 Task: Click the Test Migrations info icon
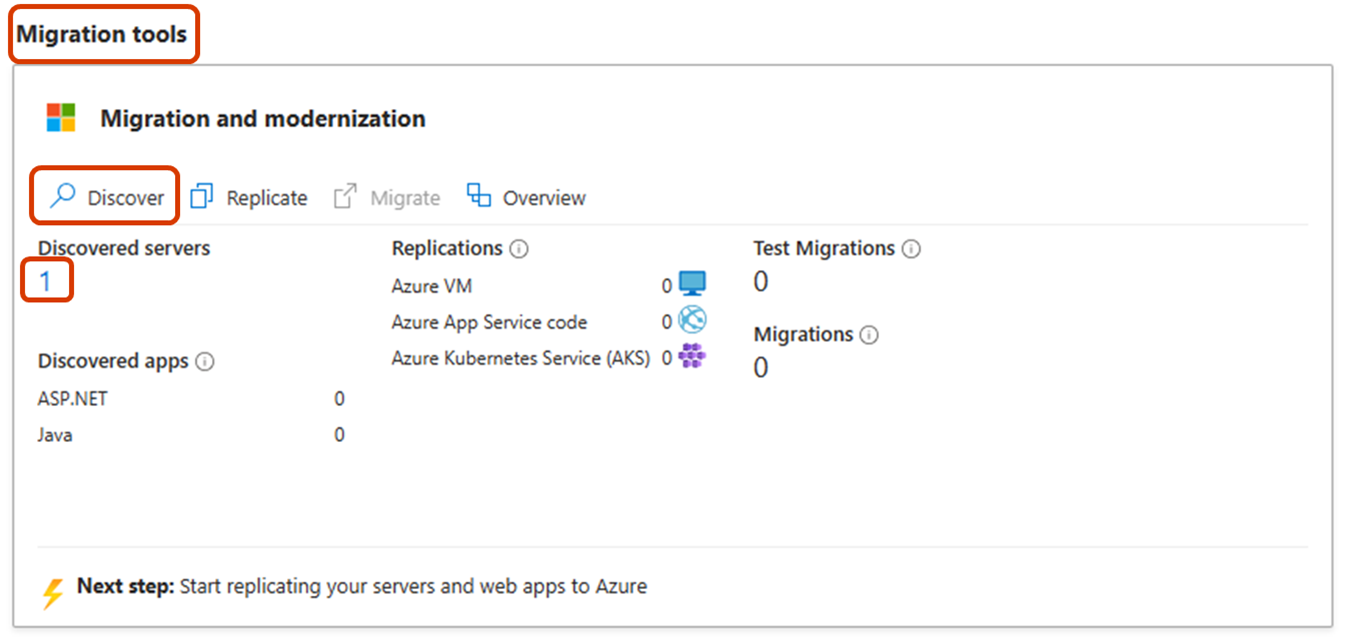(x=911, y=249)
